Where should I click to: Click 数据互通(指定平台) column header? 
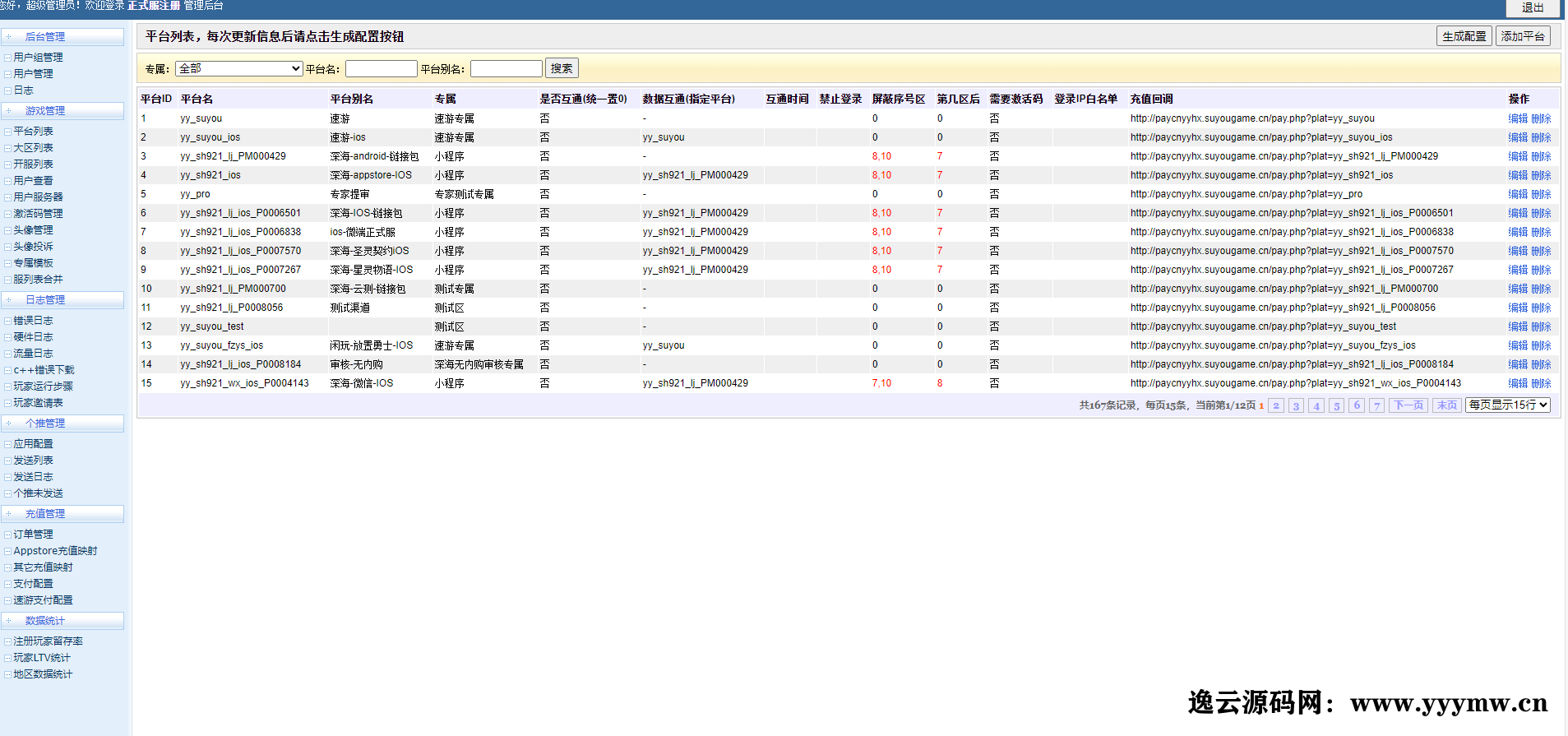[689, 99]
